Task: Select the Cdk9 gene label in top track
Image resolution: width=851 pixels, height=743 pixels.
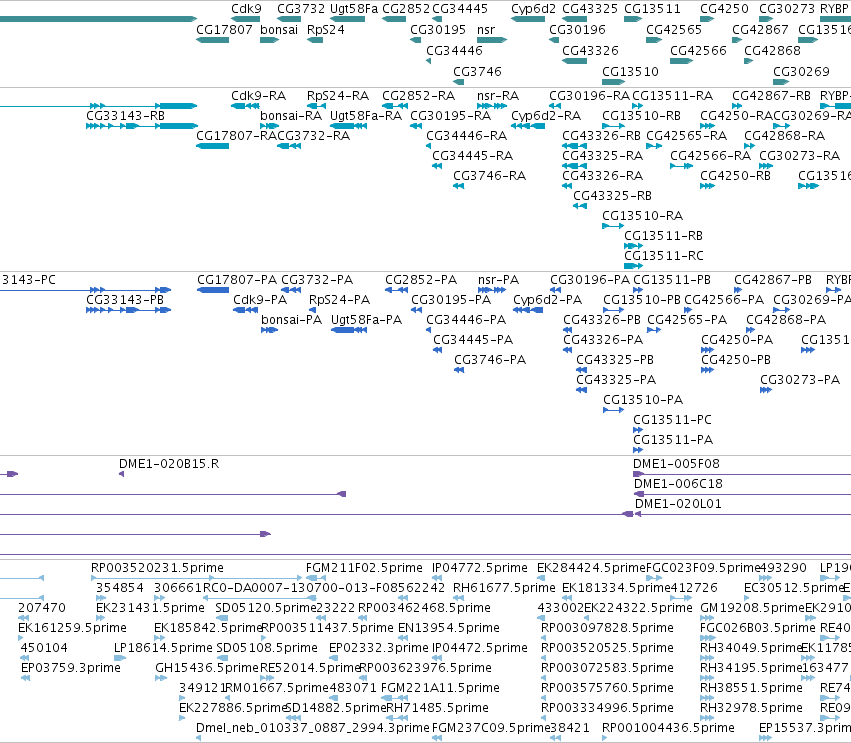Action: (x=246, y=9)
